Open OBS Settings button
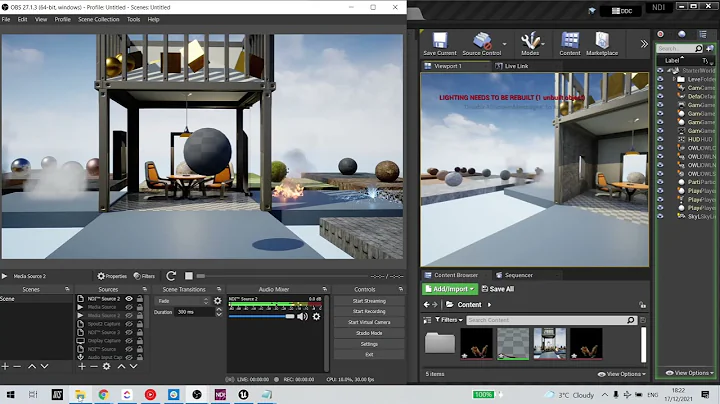 369,344
